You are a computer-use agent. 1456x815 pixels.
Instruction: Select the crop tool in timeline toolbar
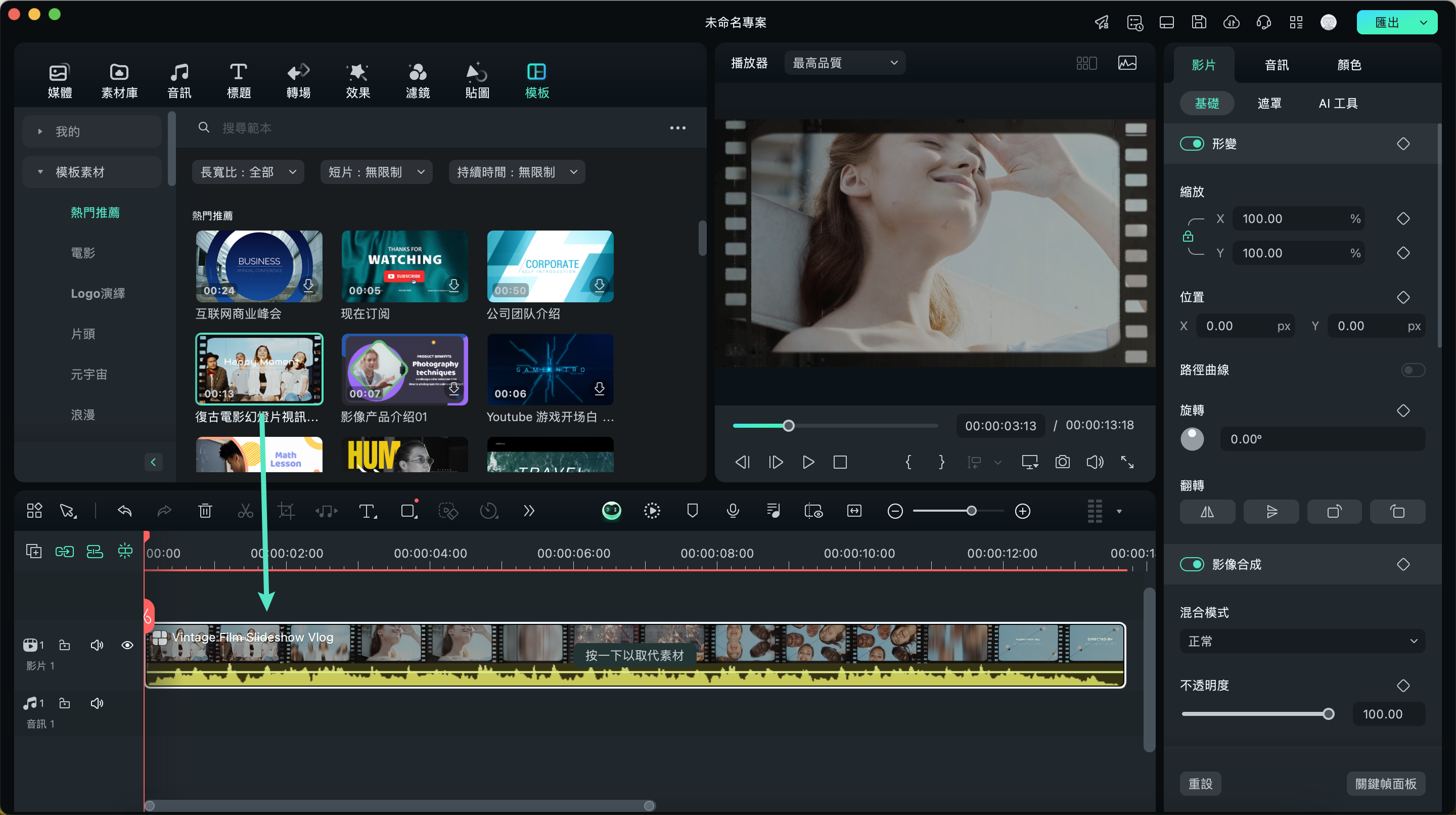pos(286,511)
